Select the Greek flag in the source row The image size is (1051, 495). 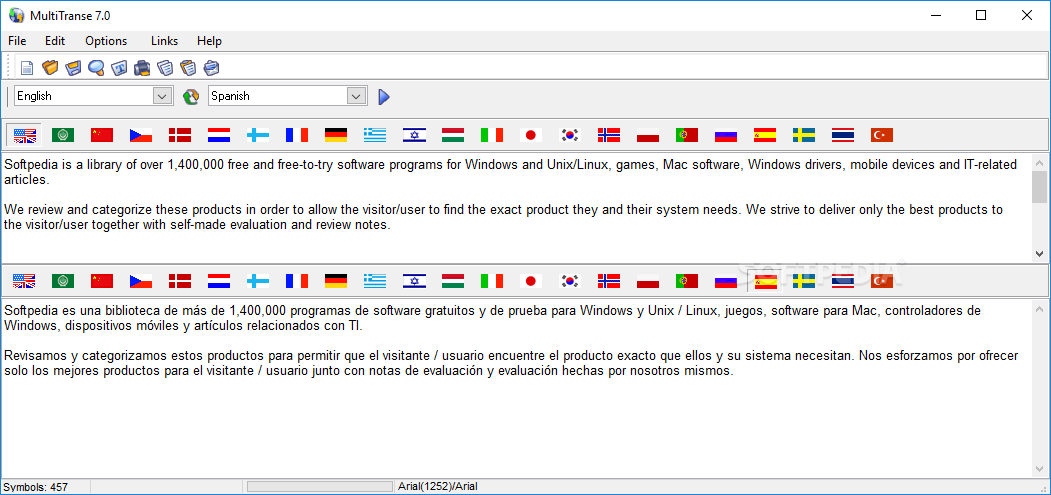coord(375,135)
